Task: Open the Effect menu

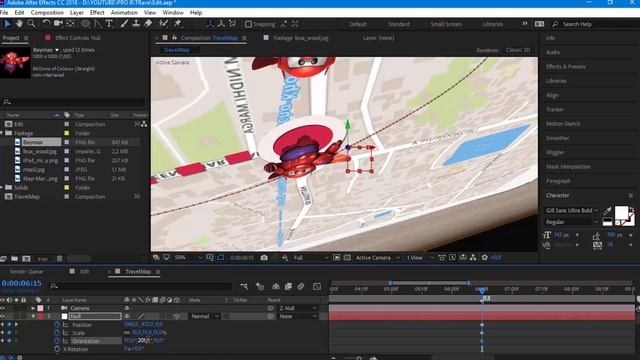Action: 97,13
